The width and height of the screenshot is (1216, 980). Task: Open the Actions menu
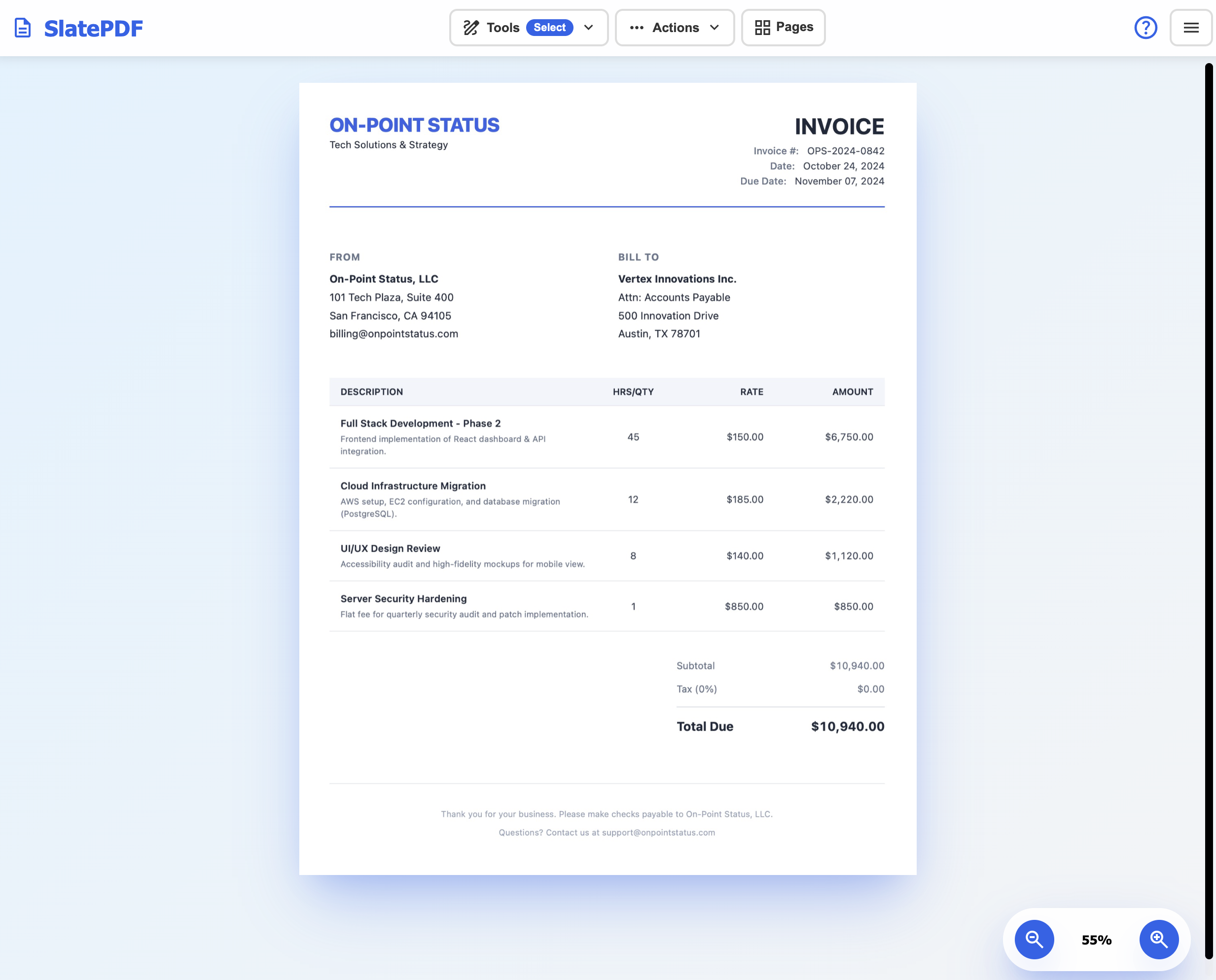pos(675,27)
